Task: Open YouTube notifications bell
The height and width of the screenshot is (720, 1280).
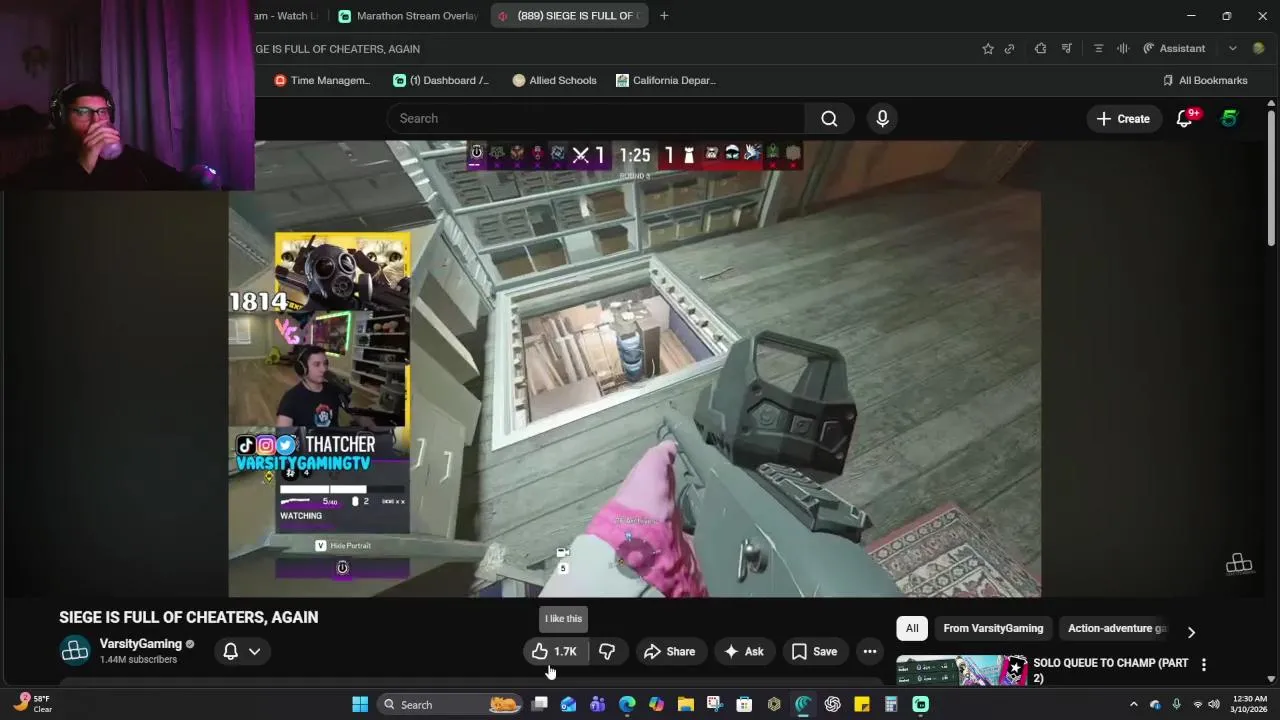Action: coord(1186,118)
